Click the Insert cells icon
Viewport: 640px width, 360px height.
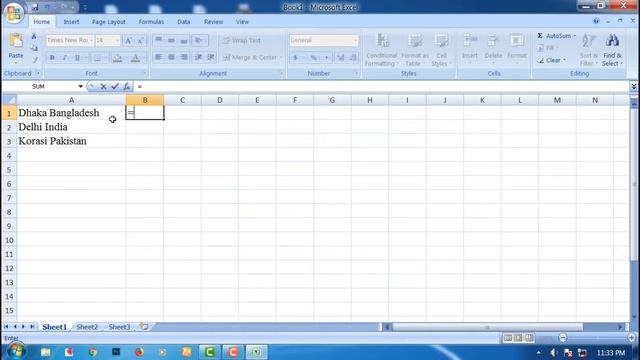[470, 41]
